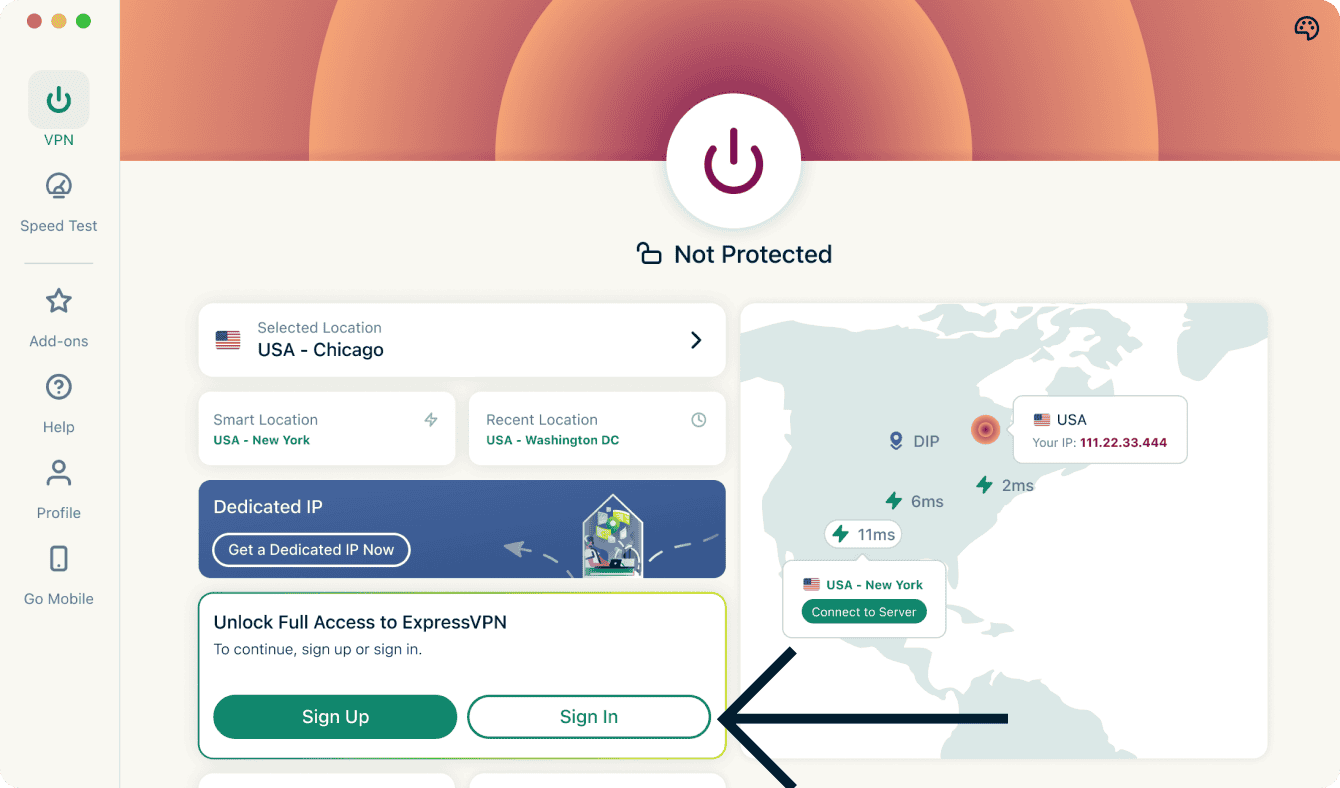Click the 2ms lightning server marker
The width and height of the screenshot is (1340, 788).
pos(985,485)
